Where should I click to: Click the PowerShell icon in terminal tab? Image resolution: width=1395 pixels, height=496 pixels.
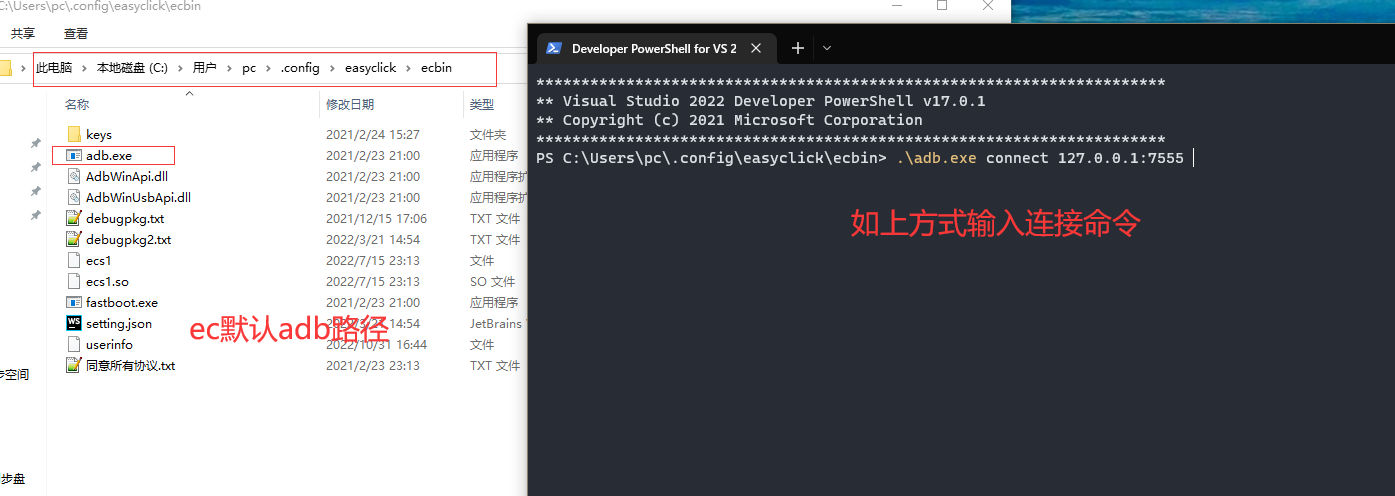tap(553, 48)
